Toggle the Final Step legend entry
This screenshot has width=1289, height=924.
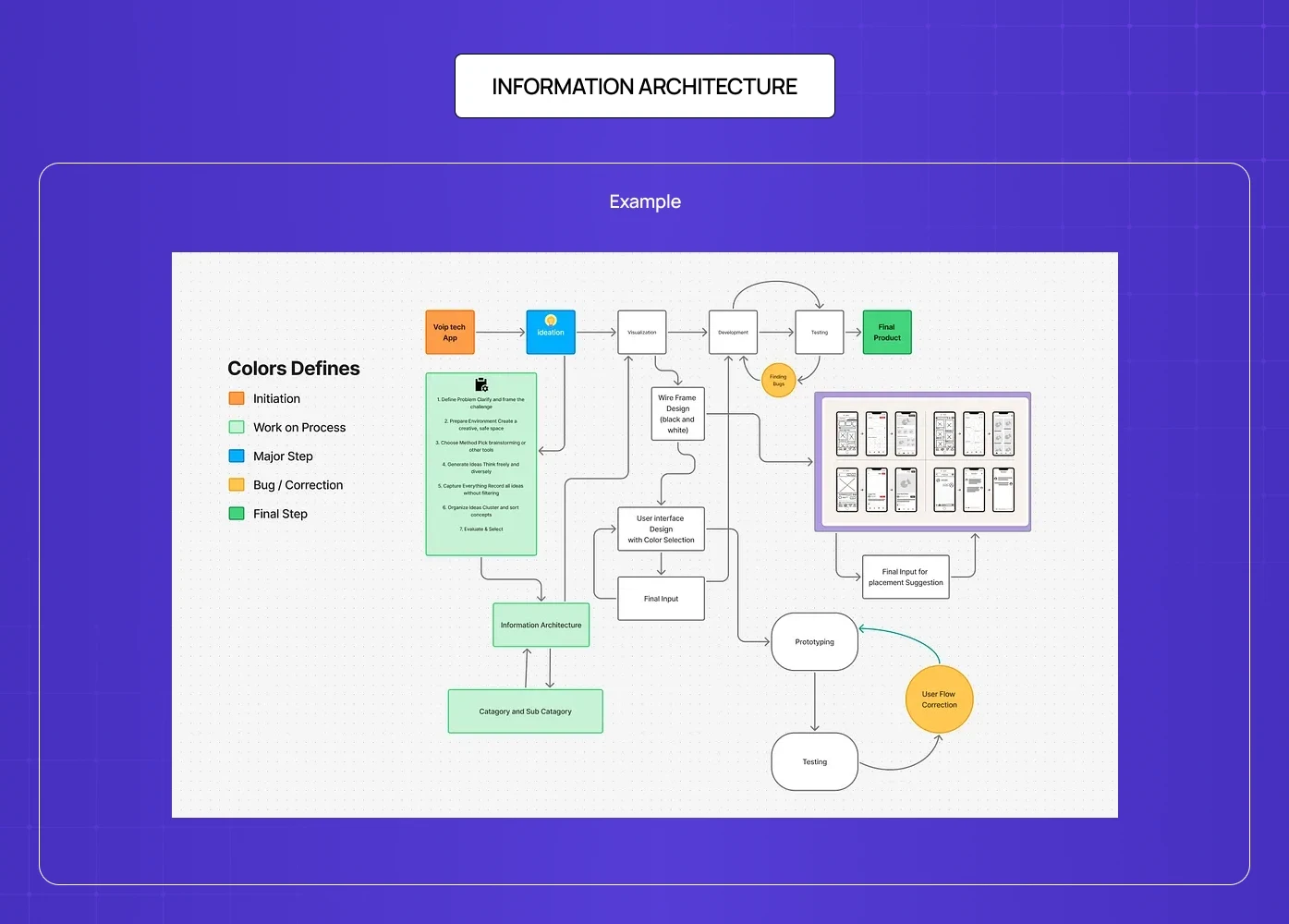[x=237, y=513]
